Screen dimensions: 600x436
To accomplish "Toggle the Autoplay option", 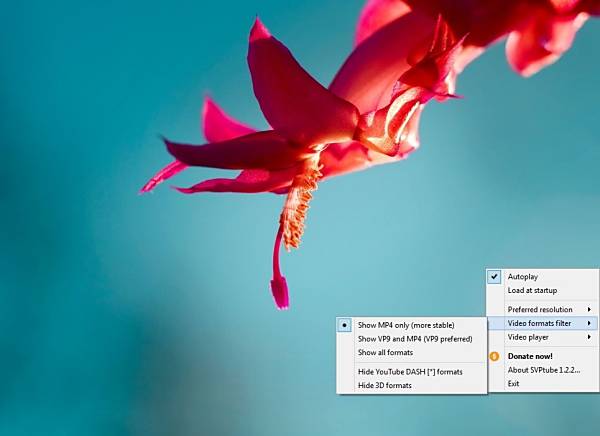I will click(542, 276).
